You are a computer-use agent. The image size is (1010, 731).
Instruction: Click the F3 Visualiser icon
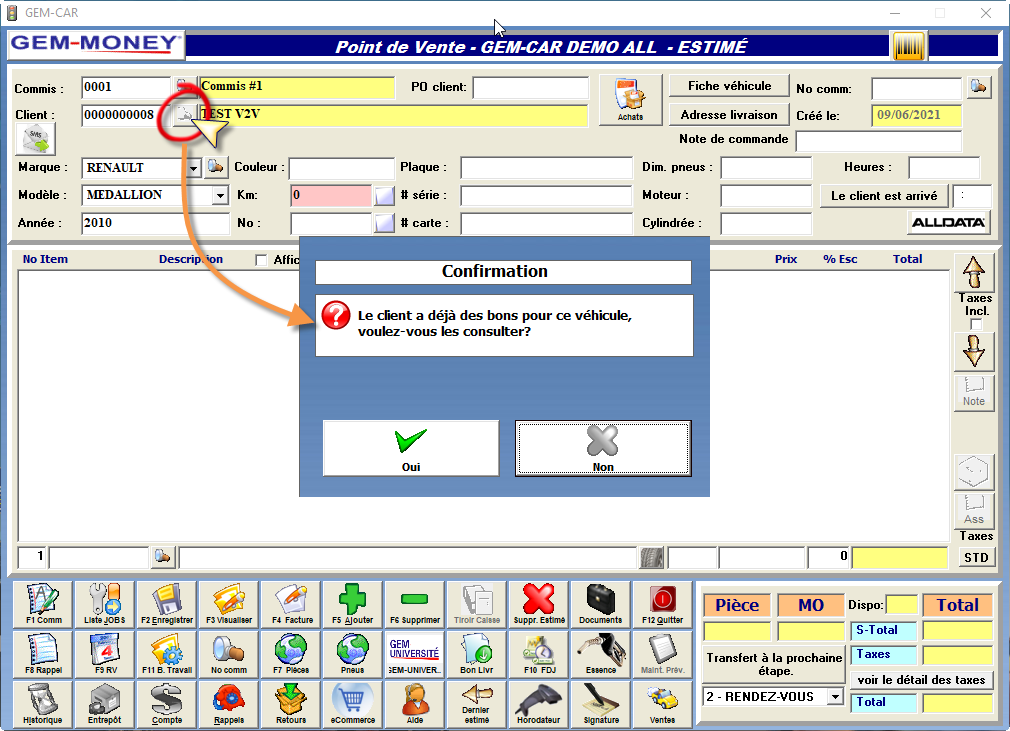click(229, 604)
